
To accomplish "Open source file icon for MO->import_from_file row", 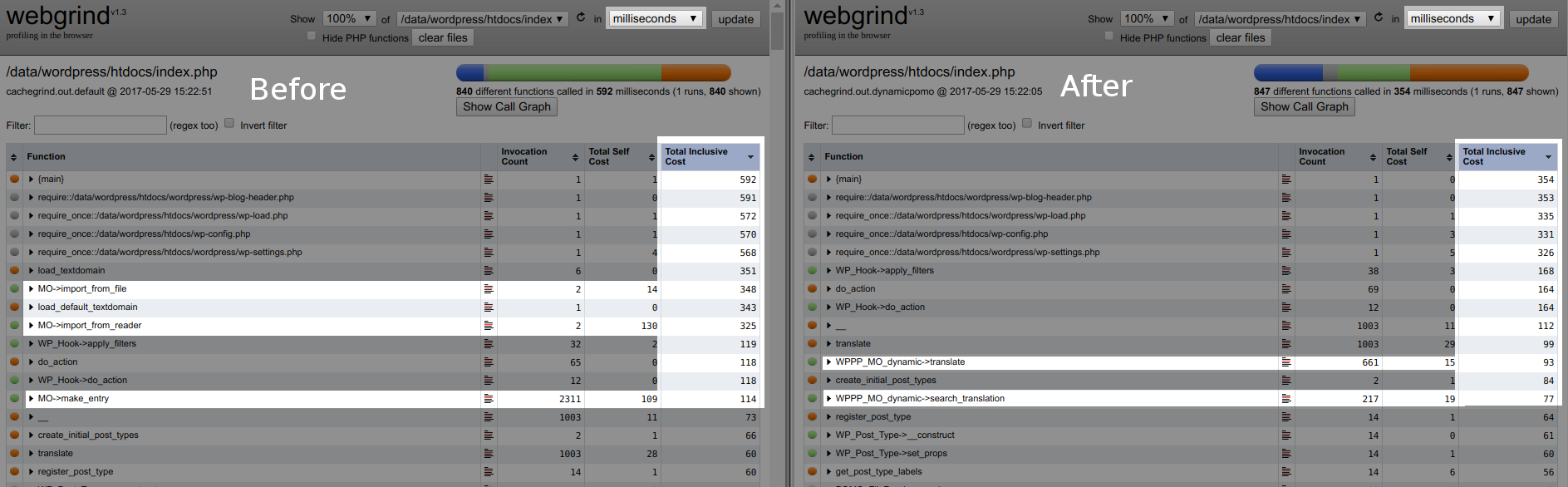I will coord(489,289).
